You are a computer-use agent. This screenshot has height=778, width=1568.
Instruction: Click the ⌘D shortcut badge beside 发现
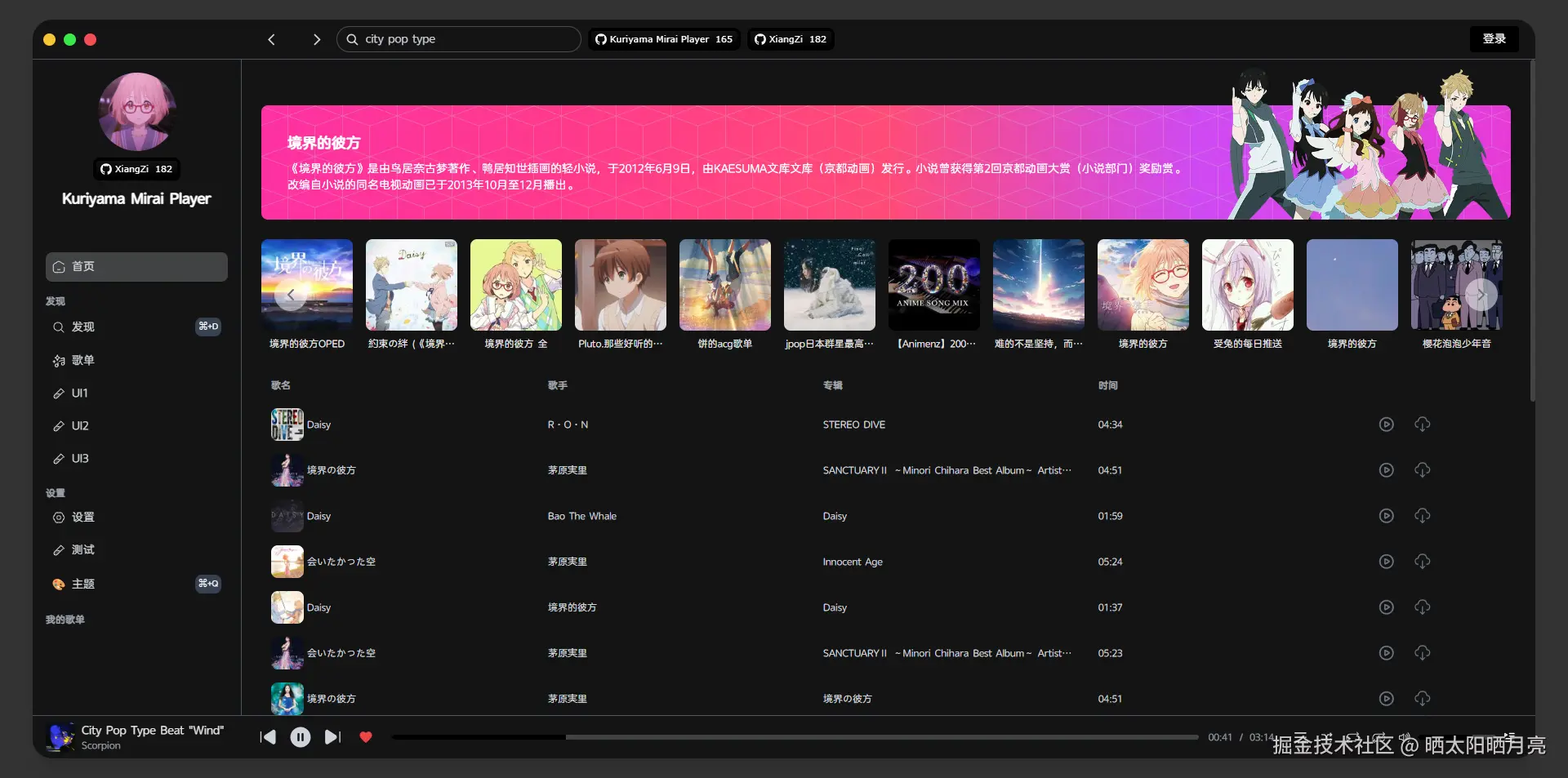(208, 327)
